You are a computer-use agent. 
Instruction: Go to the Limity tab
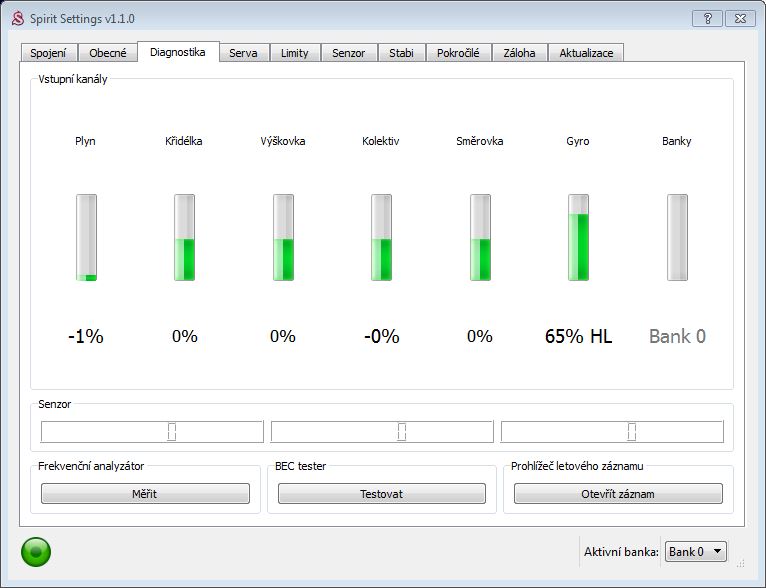295,53
